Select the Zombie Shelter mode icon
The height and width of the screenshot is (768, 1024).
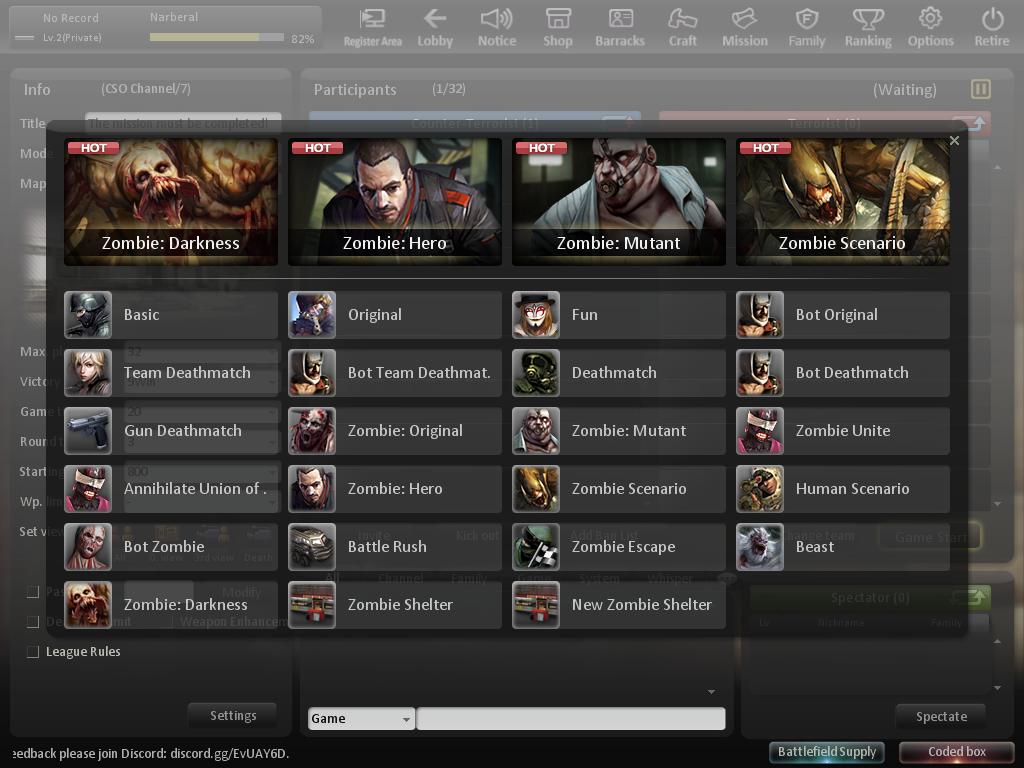pyautogui.click(x=312, y=605)
